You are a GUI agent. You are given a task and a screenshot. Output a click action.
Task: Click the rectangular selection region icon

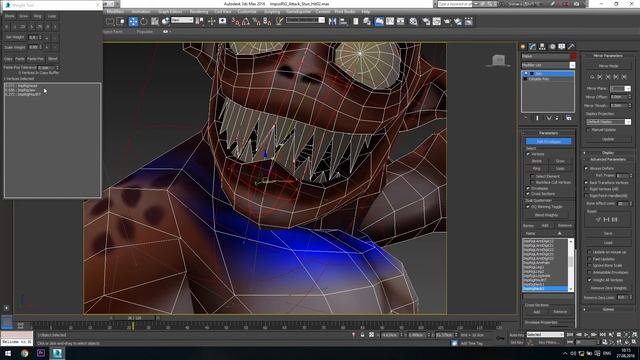pyautogui.click(x=110, y=21)
